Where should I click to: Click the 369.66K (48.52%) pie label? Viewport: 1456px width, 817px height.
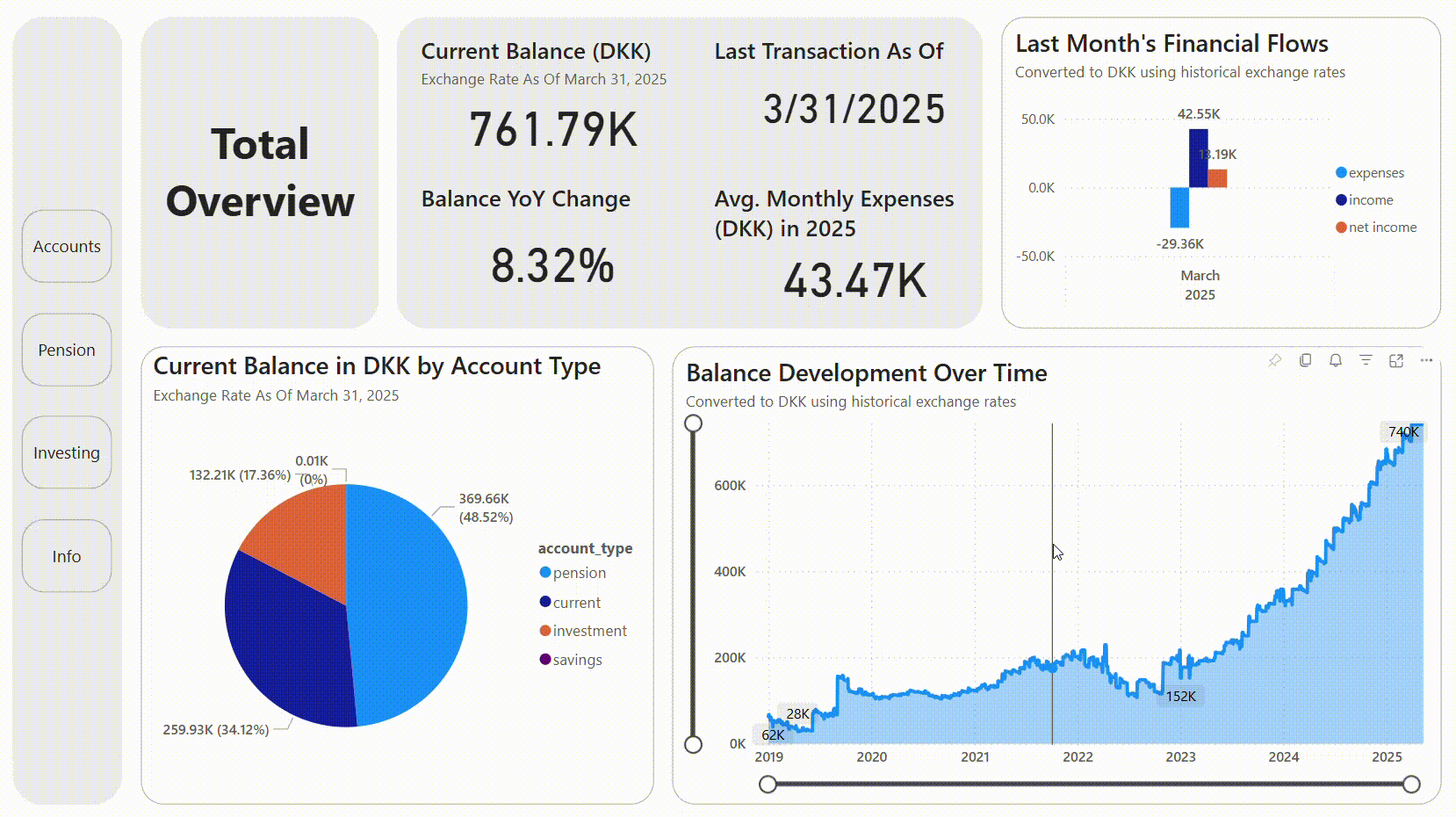[486, 508]
